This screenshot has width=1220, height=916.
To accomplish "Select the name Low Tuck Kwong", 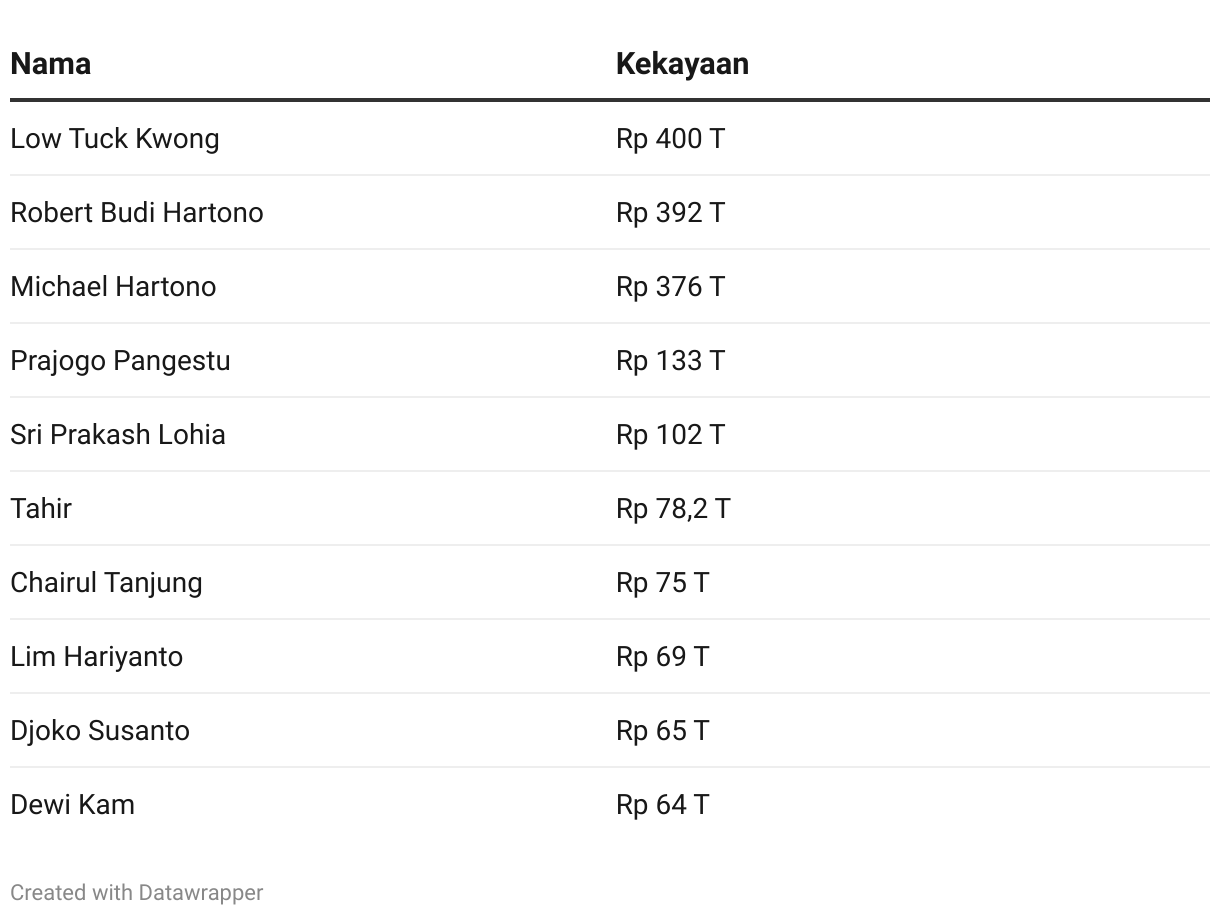I will tap(115, 138).
